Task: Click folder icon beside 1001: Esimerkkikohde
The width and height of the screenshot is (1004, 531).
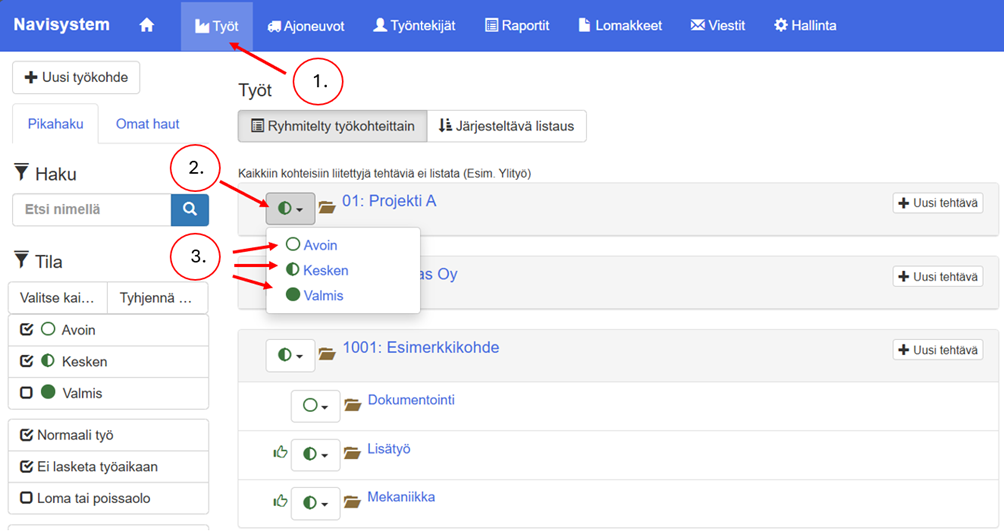Action: point(327,354)
